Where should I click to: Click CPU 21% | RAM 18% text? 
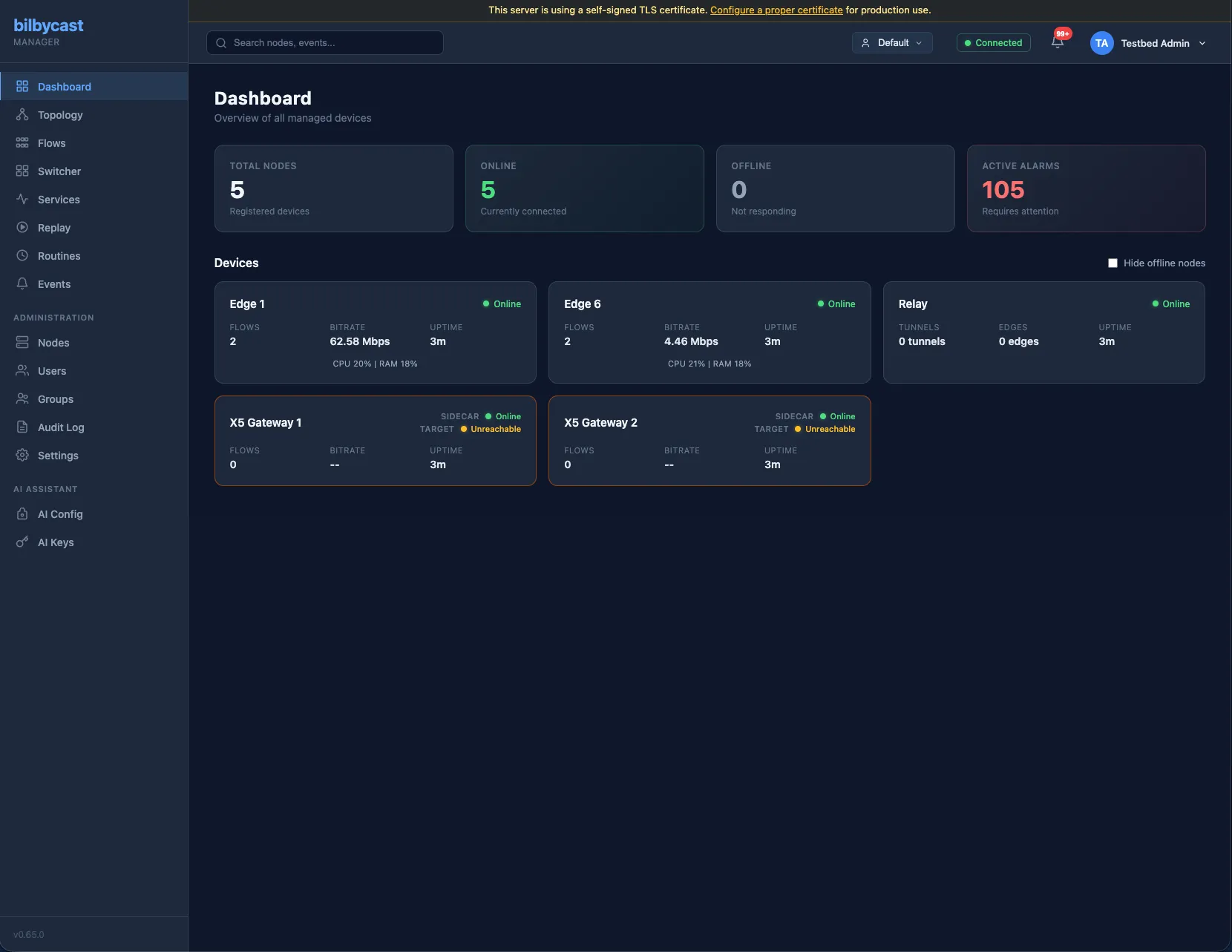click(x=710, y=364)
